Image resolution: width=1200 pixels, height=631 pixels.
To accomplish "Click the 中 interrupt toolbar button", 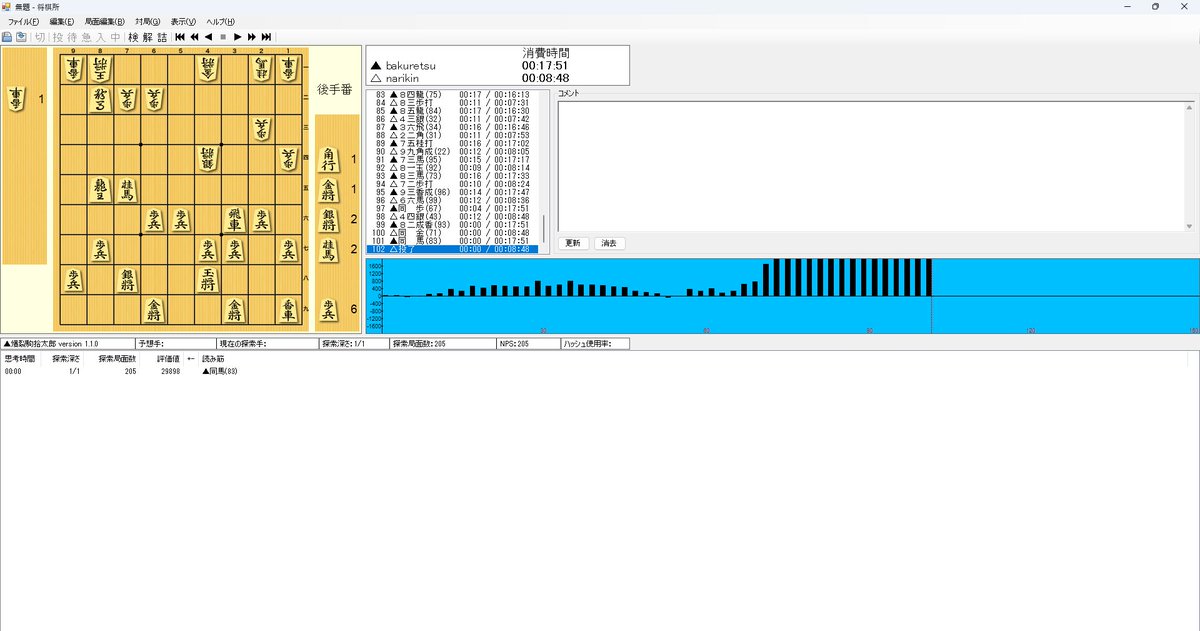I will click(115, 37).
